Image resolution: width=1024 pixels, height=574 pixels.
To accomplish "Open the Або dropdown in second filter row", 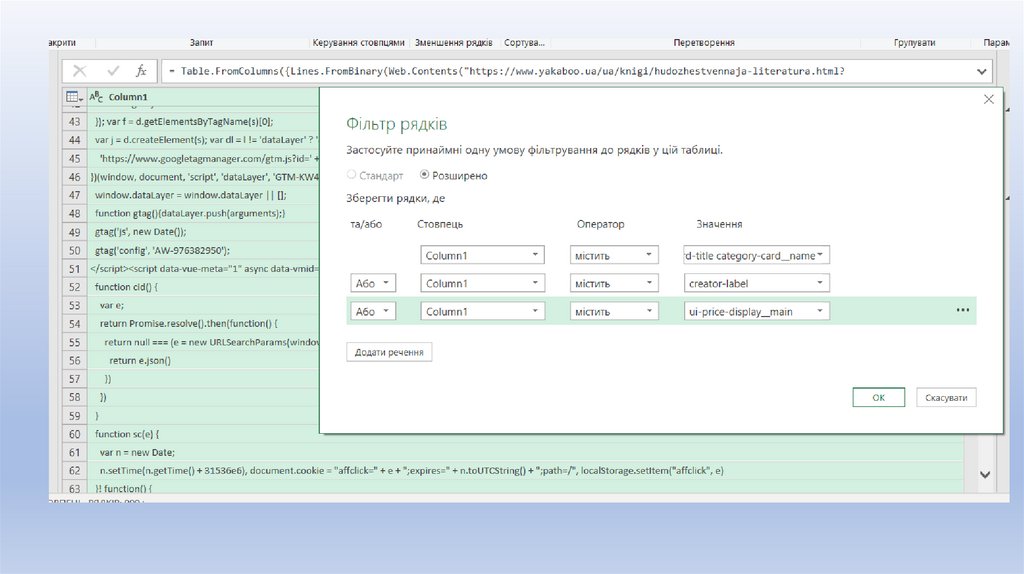I will [373, 283].
